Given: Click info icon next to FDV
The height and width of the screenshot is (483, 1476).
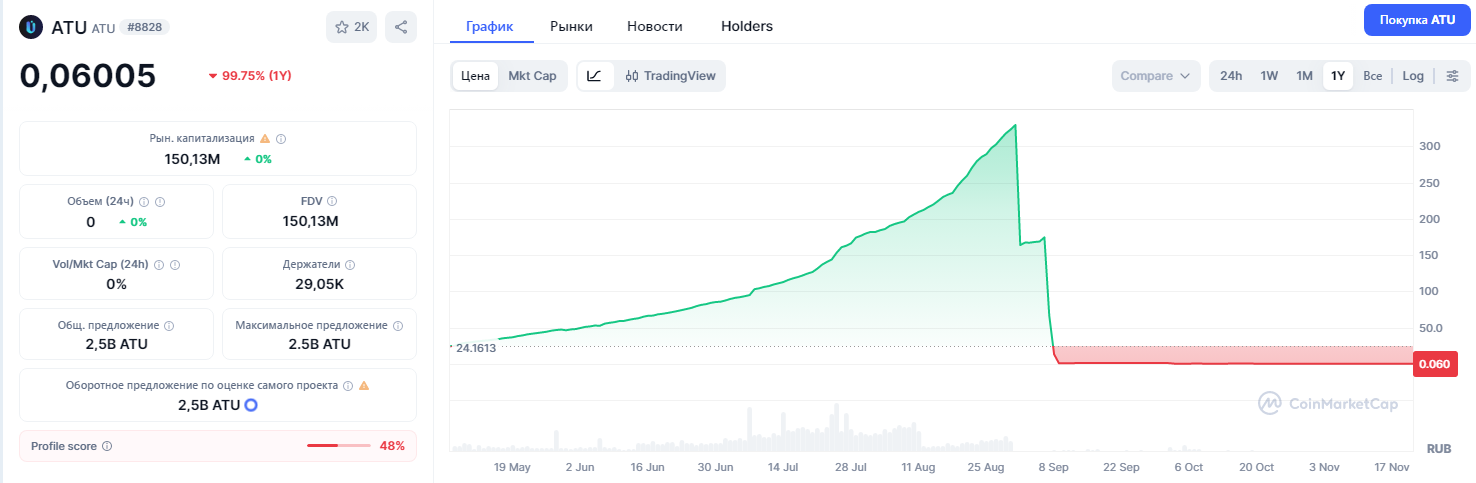Looking at the screenshot, I should (332, 201).
